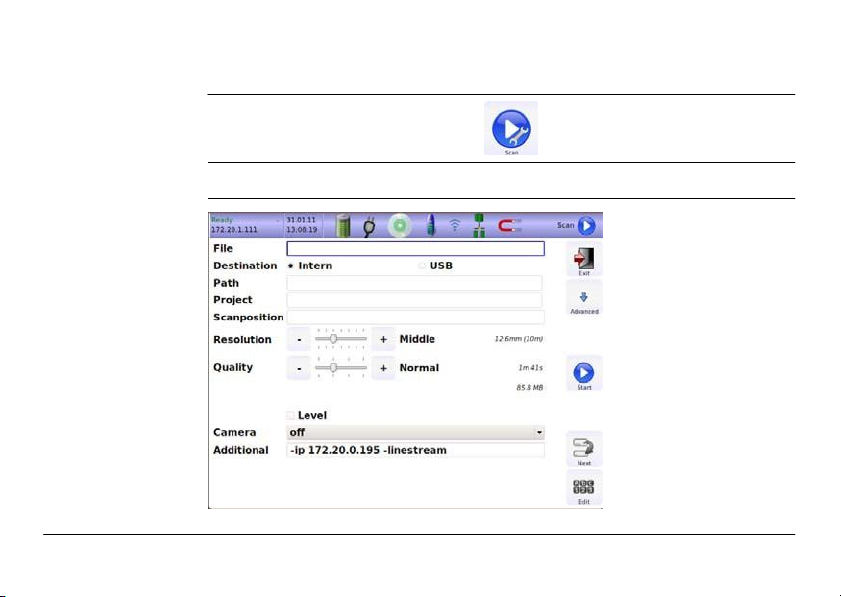Viewport: 841px width, 597px height.
Task: Expand the Advanced options
Action: tap(584, 298)
